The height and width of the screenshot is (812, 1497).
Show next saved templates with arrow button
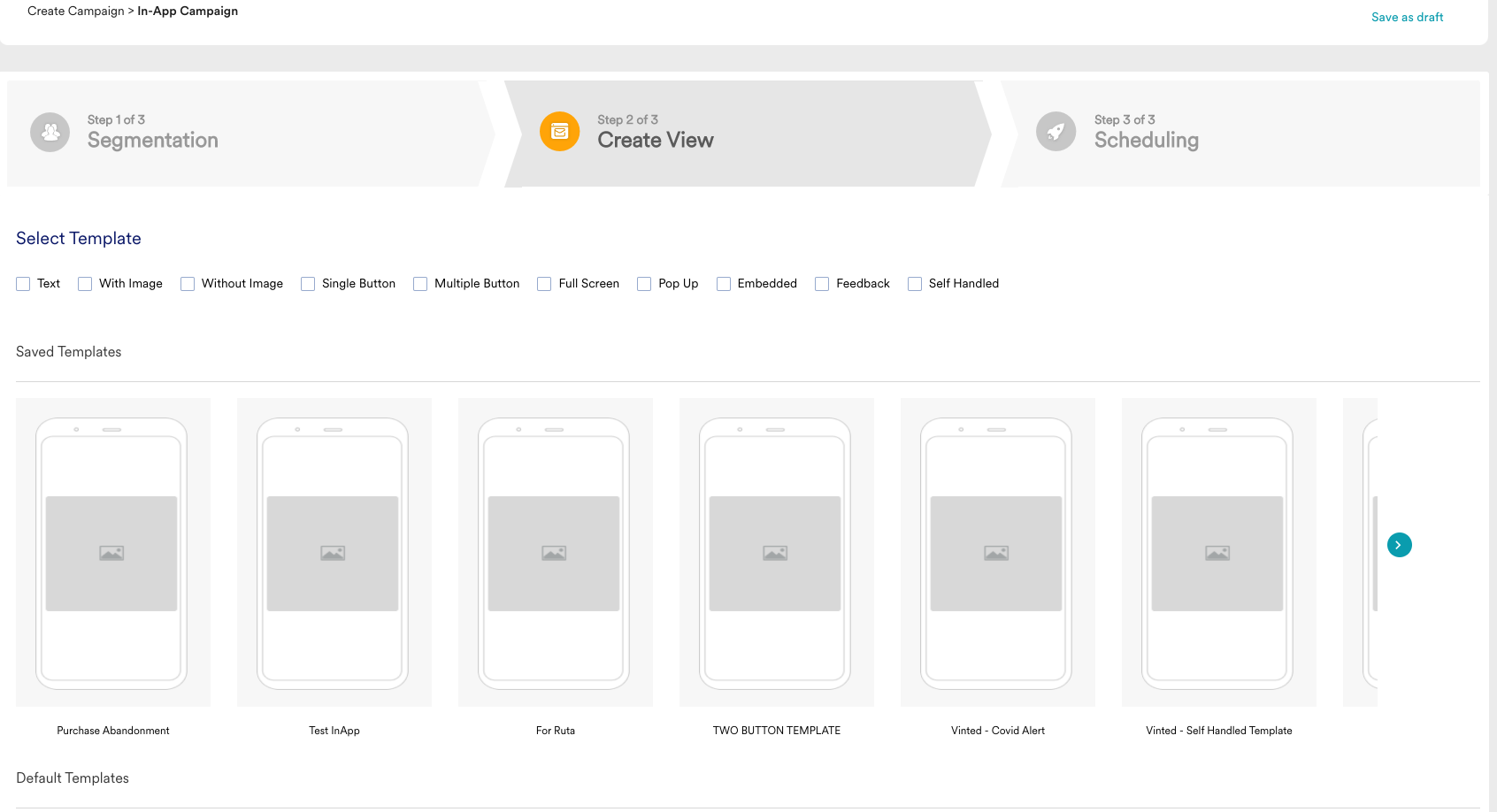point(1400,545)
